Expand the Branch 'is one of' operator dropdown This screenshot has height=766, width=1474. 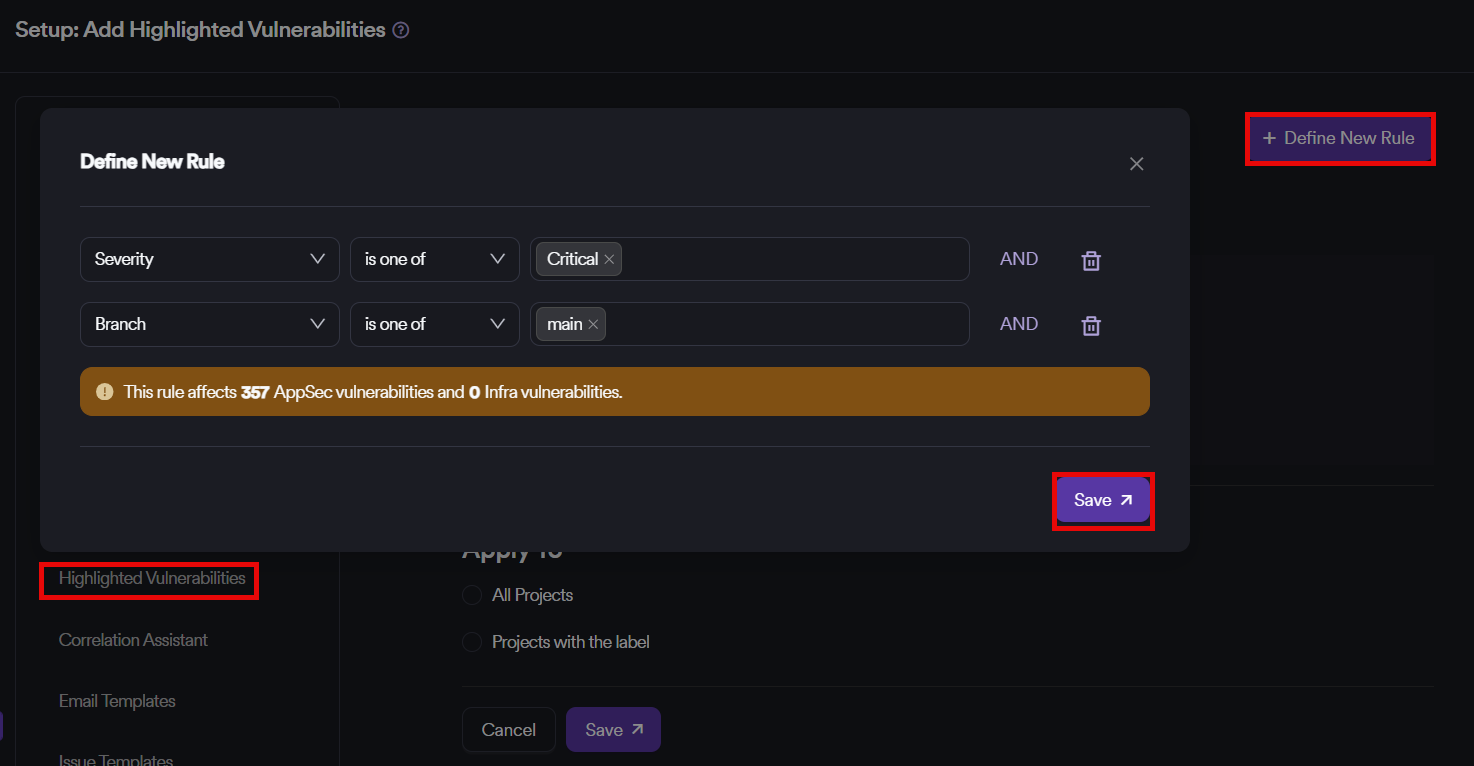[x=434, y=324]
